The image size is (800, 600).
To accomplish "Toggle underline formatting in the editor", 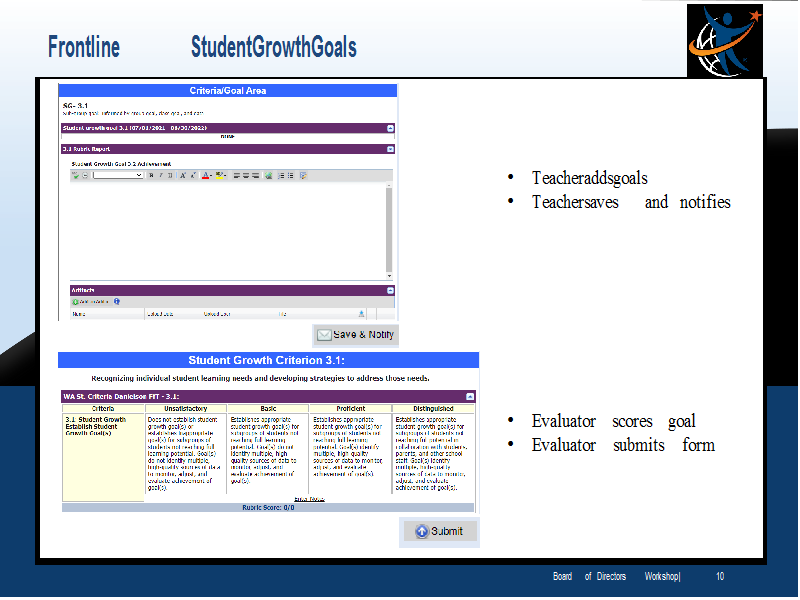I will coord(170,176).
